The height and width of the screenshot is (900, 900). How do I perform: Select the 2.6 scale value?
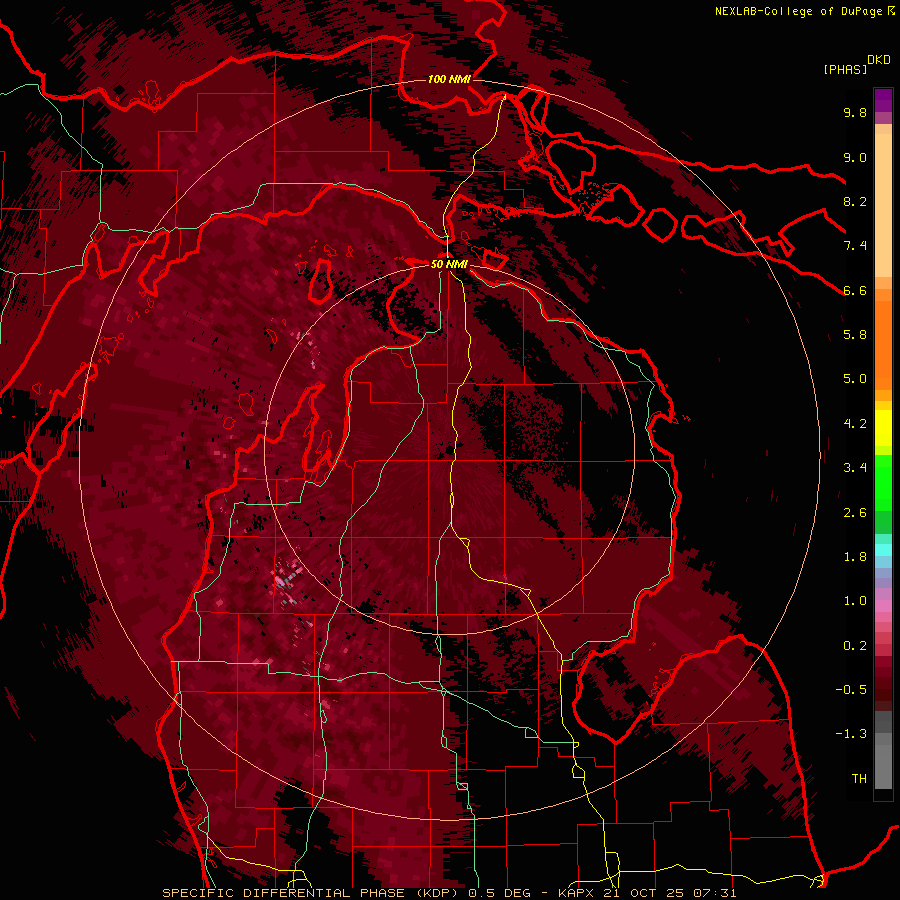tap(855, 513)
